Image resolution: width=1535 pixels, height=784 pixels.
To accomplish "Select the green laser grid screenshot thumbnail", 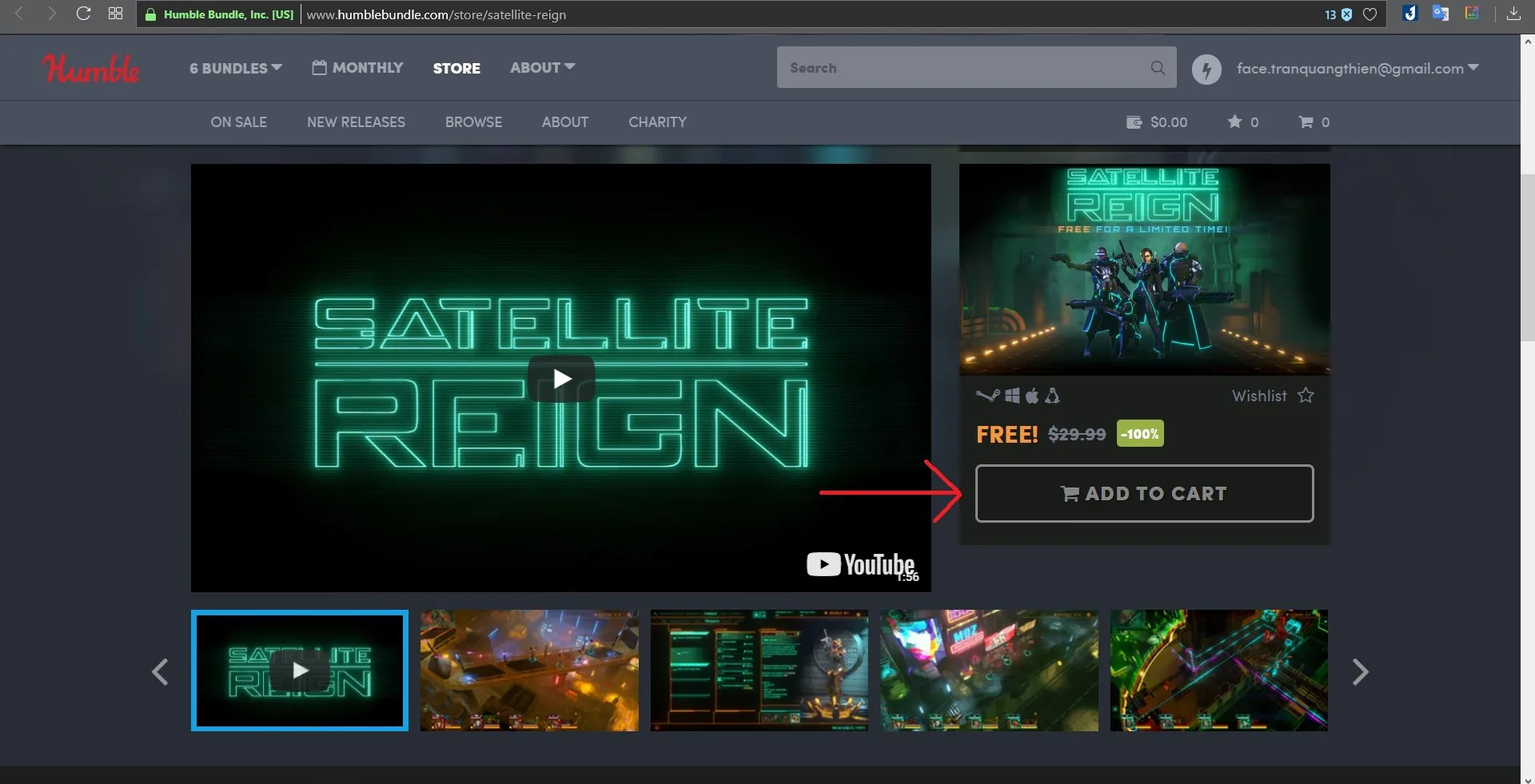I will [x=1218, y=671].
